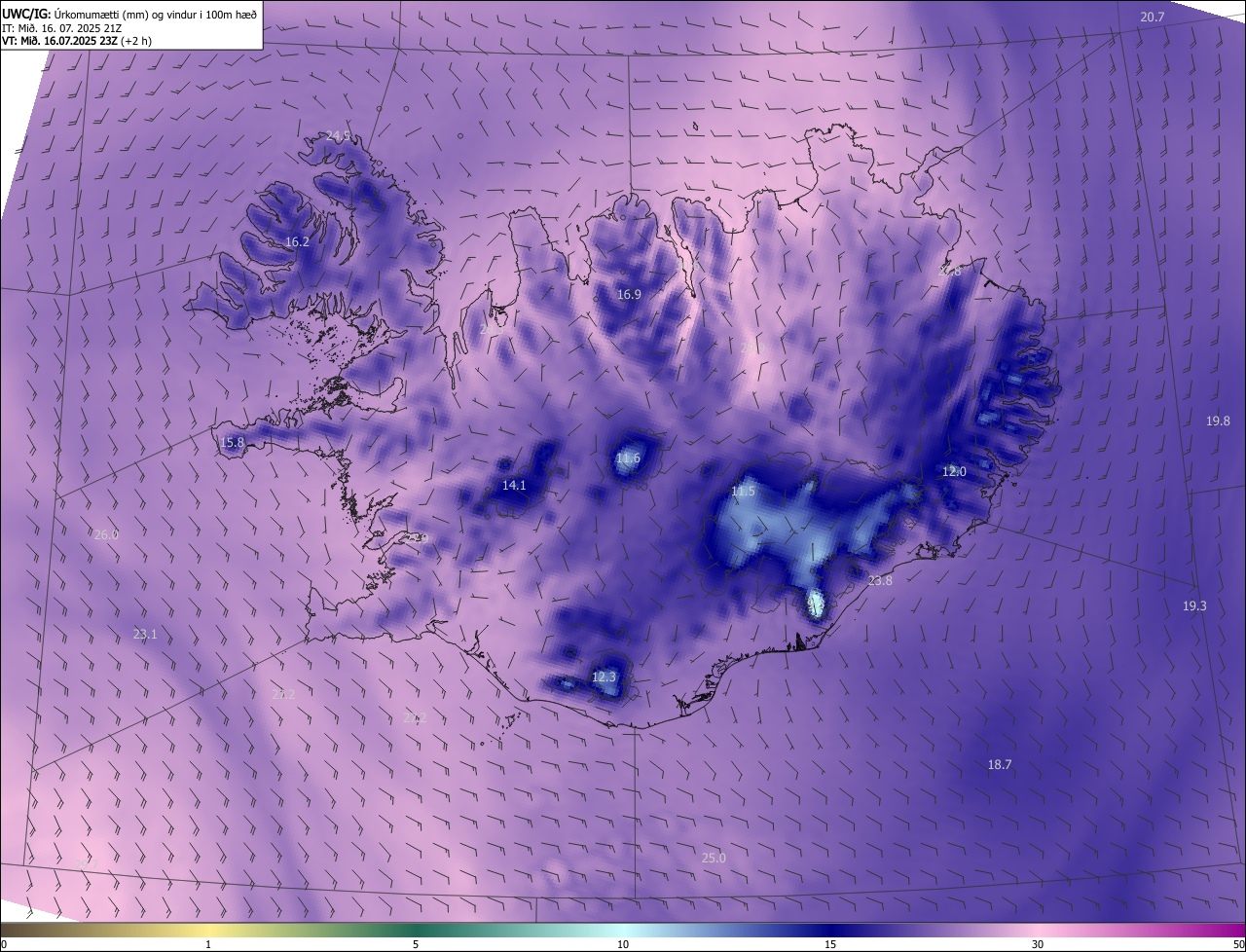The height and width of the screenshot is (952, 1246).
Task: Click the 20.7 value label
Action: click(x=1153, y=18)
